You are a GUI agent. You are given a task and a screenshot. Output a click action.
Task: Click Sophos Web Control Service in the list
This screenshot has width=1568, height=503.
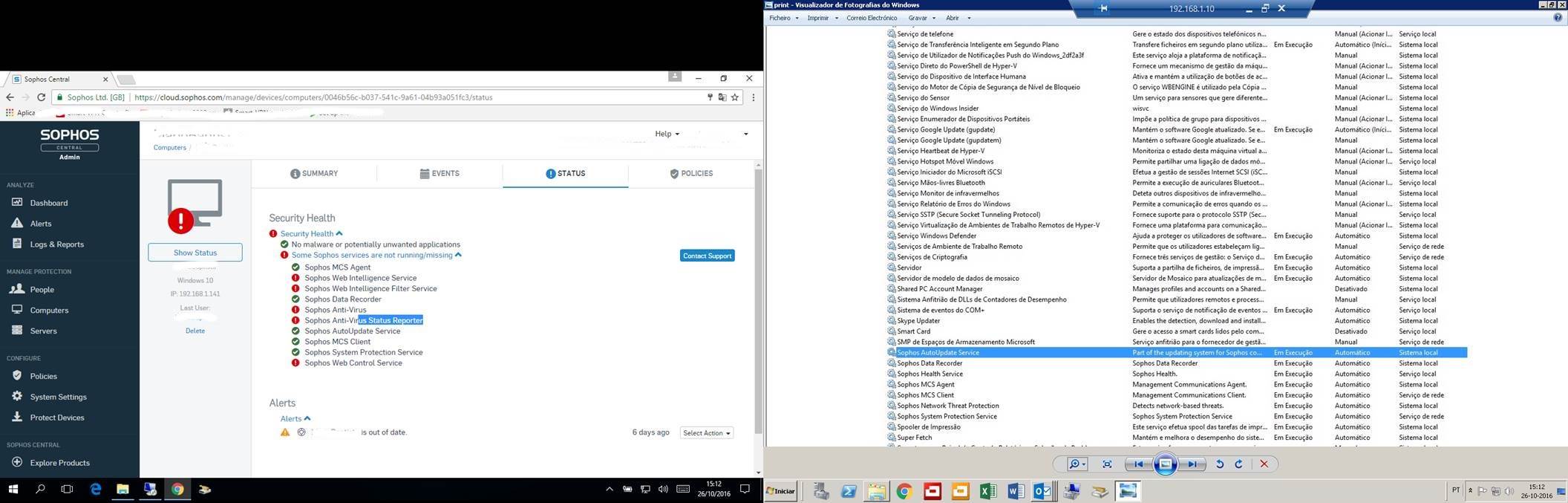pos(353,363)
